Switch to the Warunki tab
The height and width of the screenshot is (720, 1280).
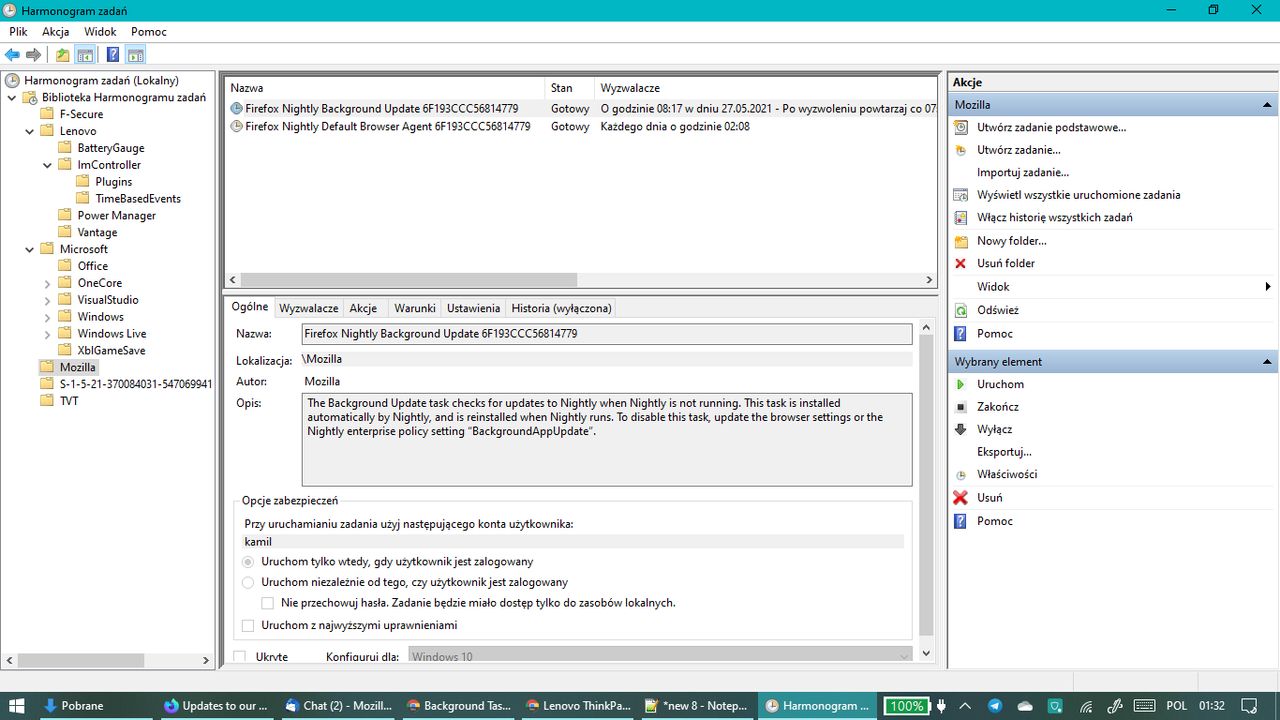[415, 308]
